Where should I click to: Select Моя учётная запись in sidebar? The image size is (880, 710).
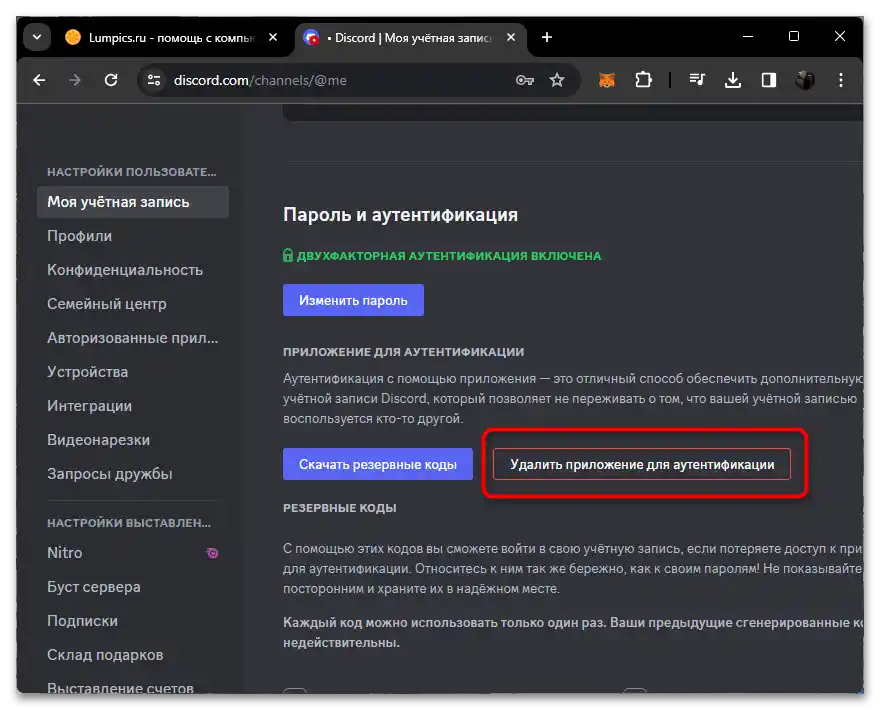pos(132,202)
